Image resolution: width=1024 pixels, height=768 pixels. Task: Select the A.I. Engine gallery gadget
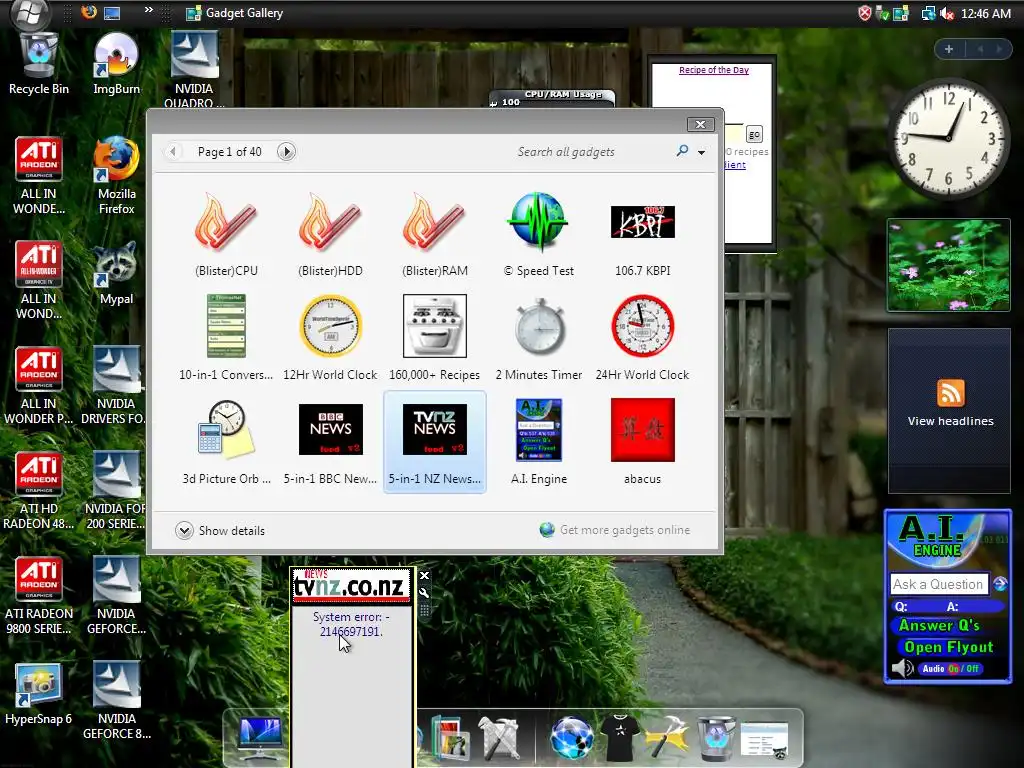coord(538,443)
